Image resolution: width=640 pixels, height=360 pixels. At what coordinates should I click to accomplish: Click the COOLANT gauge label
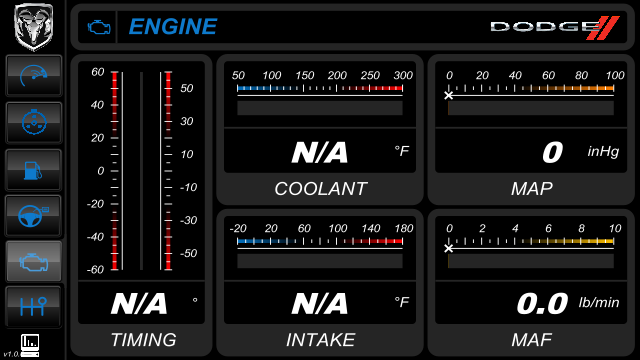coord(320,189)
